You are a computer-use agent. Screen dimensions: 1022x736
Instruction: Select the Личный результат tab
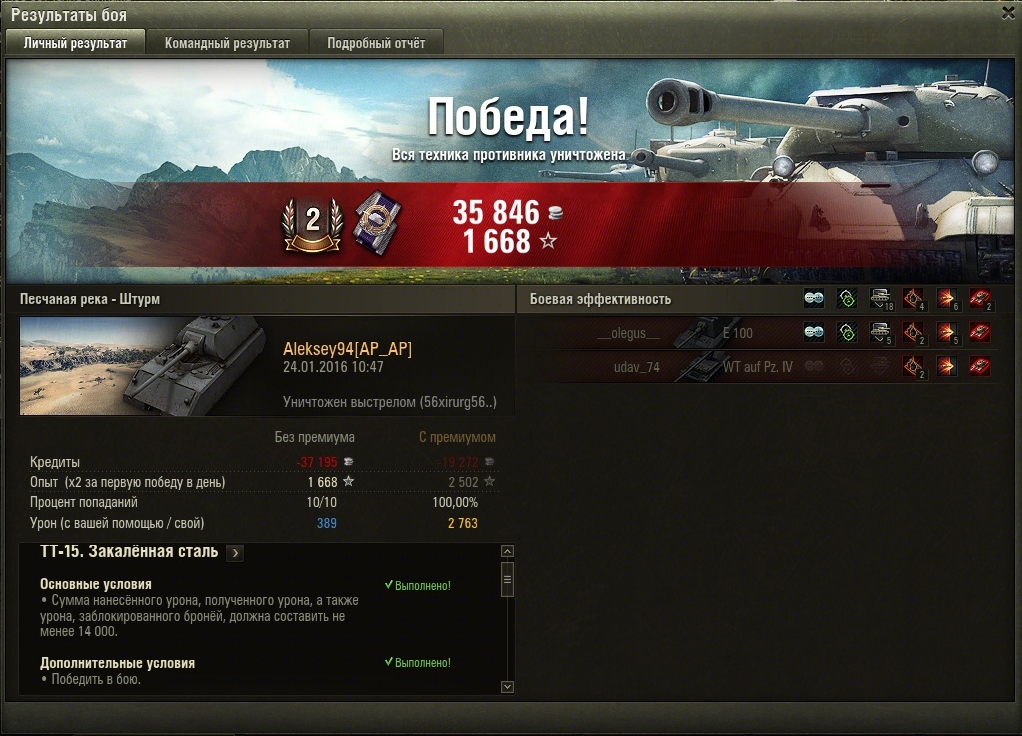(76, 43)
